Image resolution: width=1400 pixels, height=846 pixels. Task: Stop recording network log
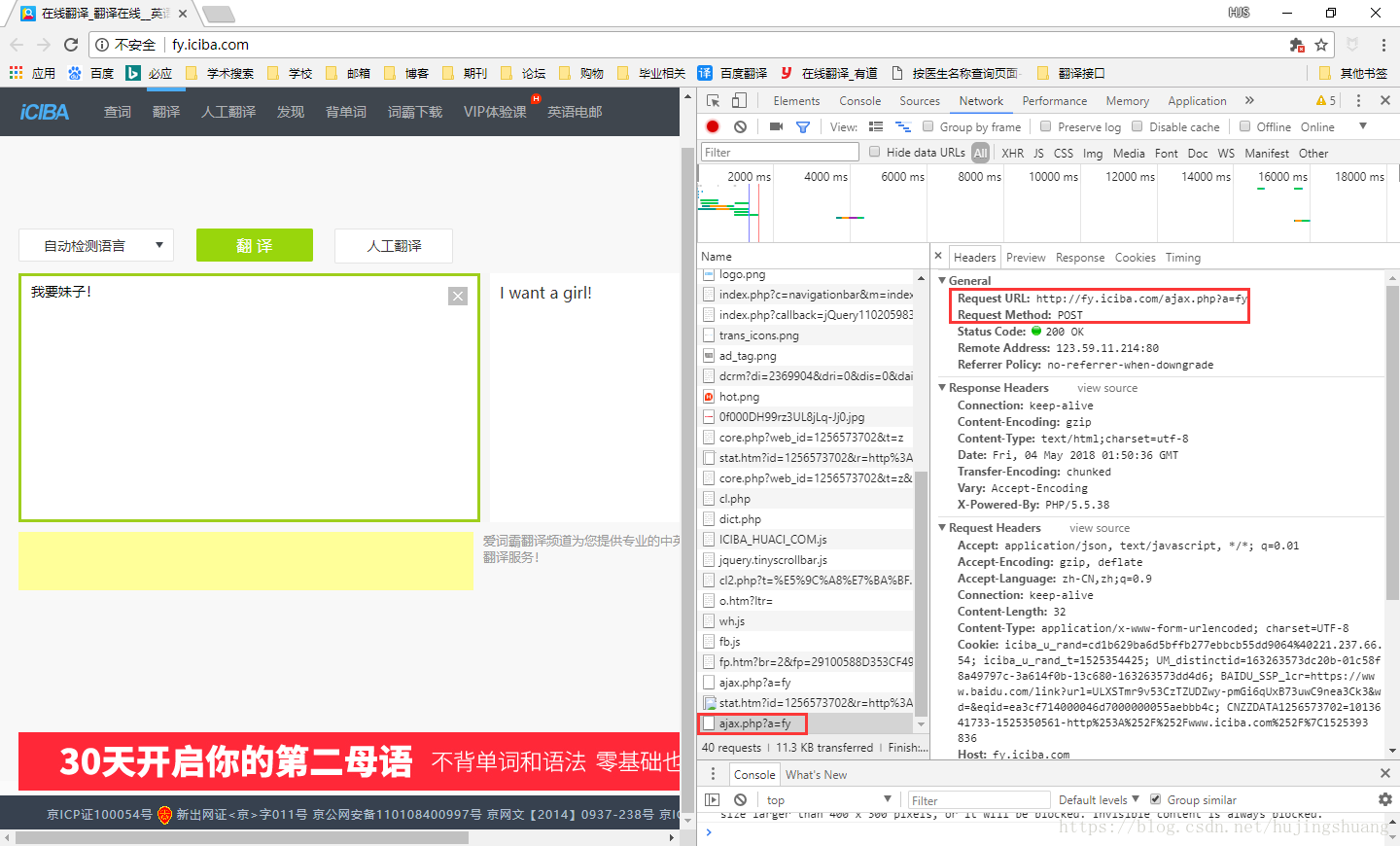coord(713,126)
